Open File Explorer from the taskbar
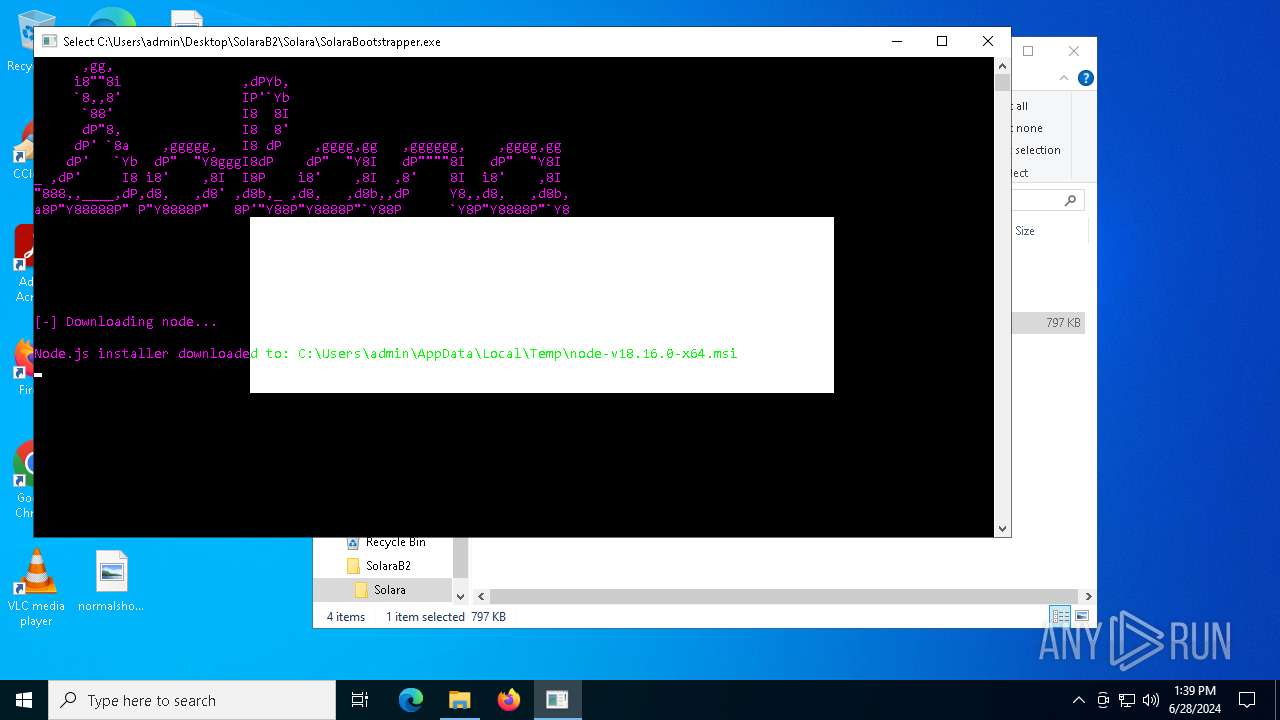The height and width of the screenshot is (720, 1280). click(x=459, y=700)
